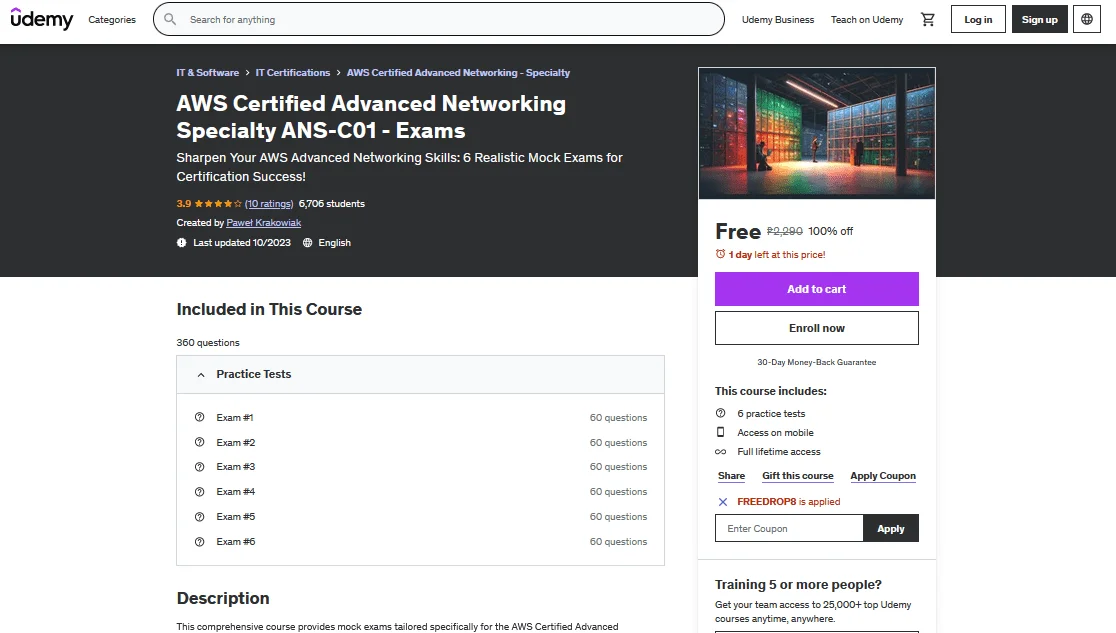
Task: Click the 6,706 students text
Action: click(x=332, y=204)
